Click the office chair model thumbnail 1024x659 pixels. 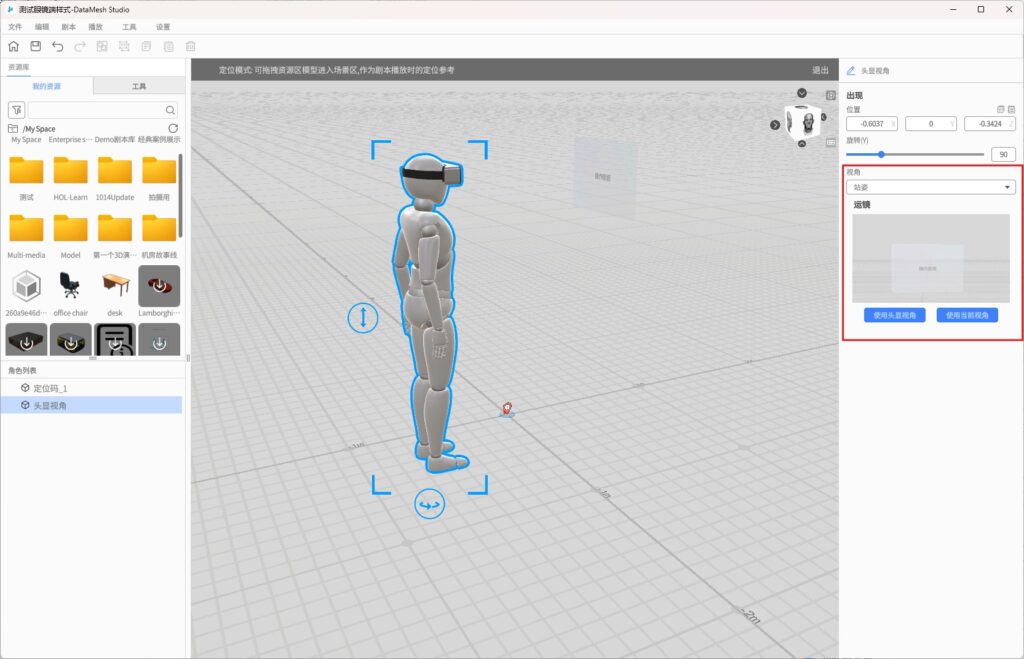(x=70, y=288)
